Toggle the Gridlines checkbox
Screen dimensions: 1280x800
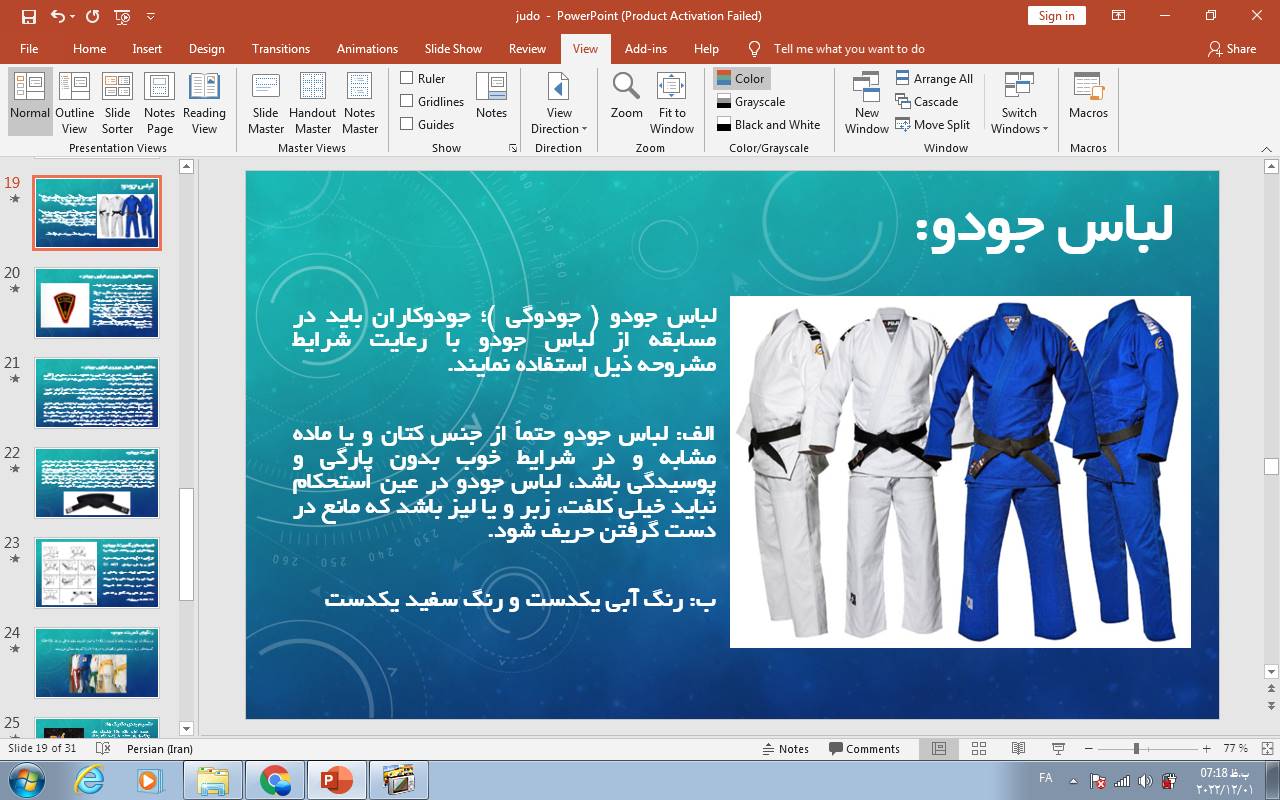click(407, 101)
